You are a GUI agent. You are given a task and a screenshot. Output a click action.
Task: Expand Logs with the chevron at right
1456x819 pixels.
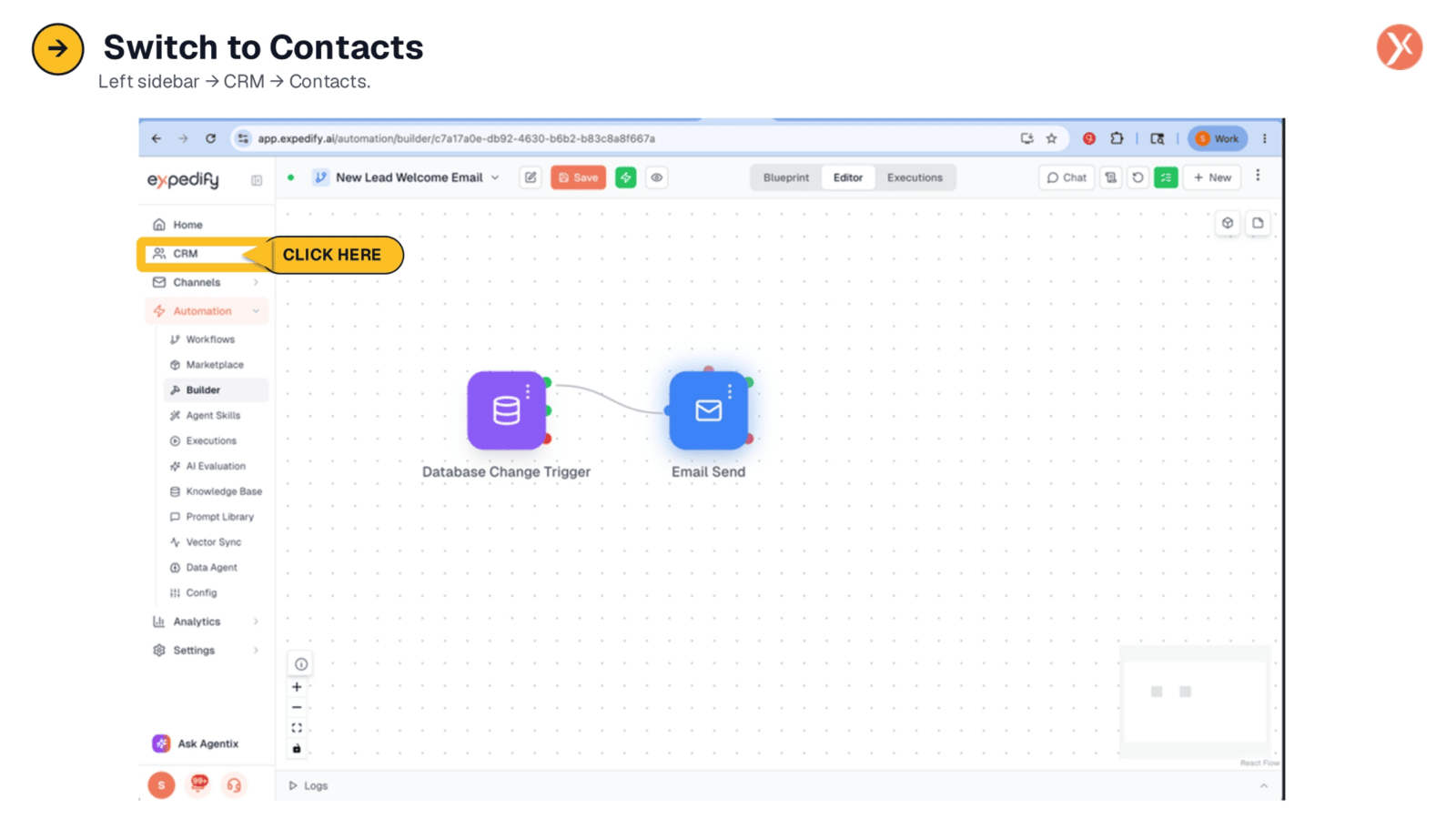pos(1263,785)
